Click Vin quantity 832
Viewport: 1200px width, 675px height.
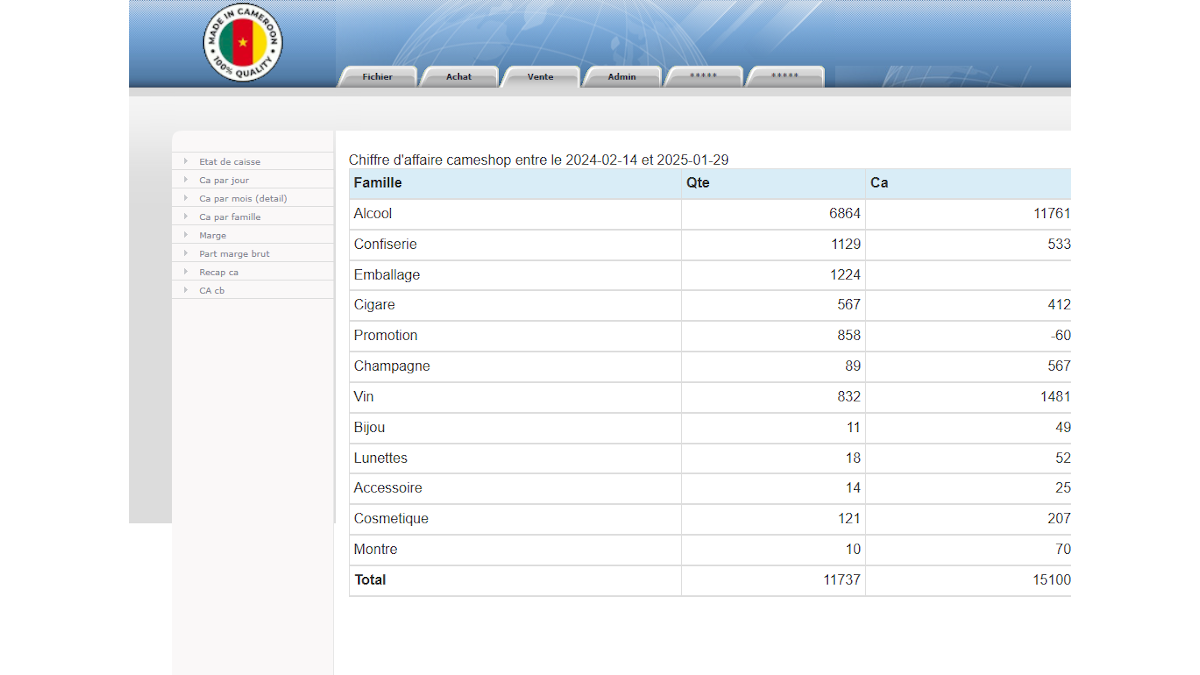tap(849, 397)
